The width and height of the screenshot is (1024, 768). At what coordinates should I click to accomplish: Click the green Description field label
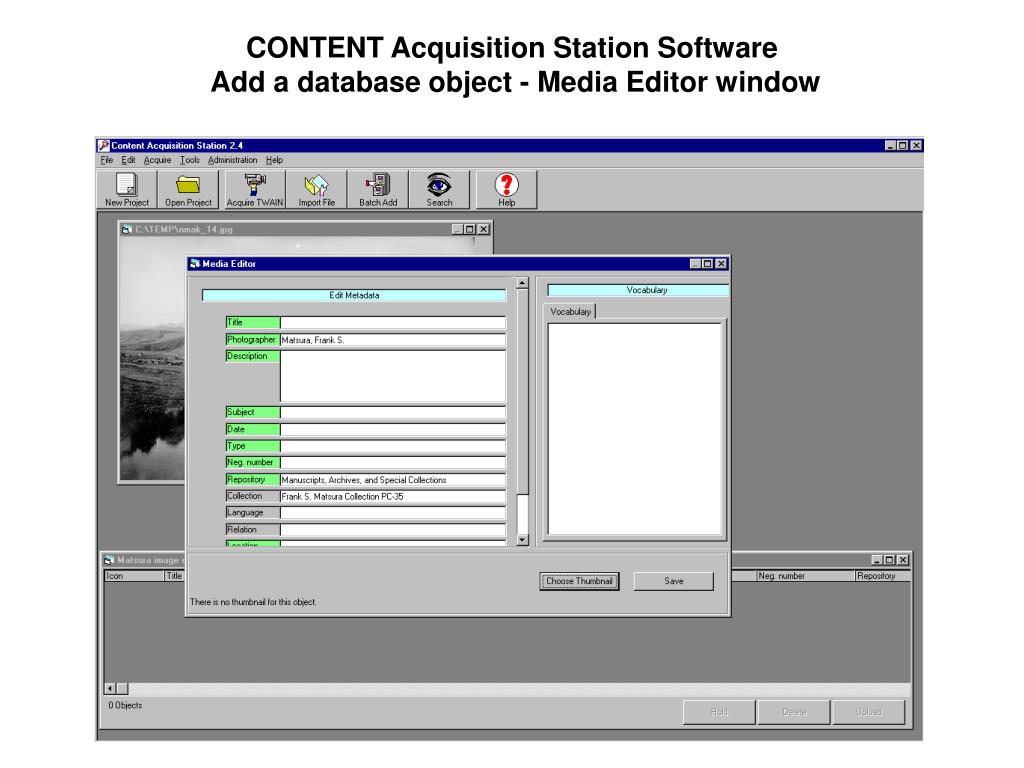click(x=253, y=357)
